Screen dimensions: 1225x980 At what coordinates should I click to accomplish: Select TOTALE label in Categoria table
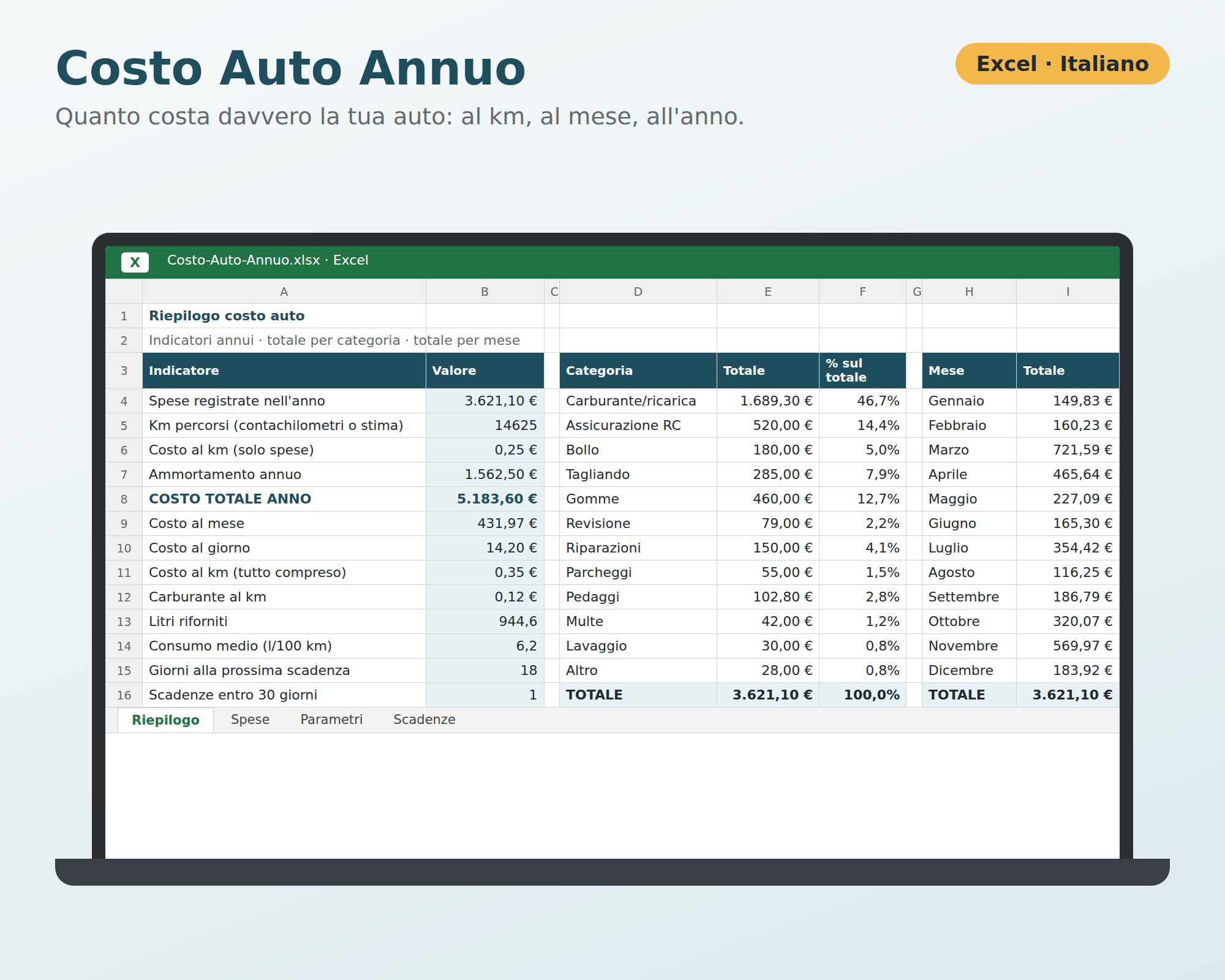pos(638,695)
